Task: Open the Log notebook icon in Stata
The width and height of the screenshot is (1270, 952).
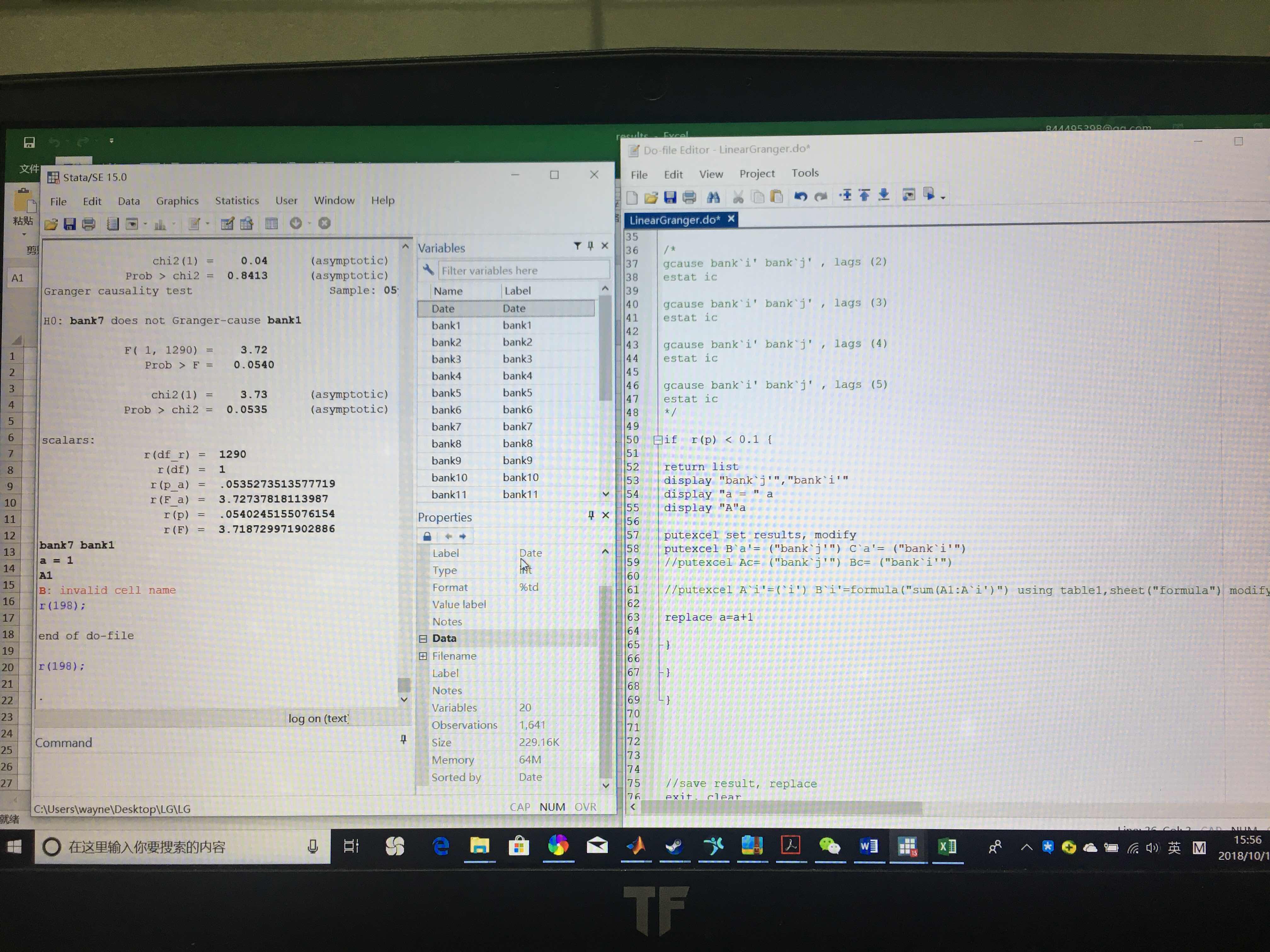Action: 112,224
